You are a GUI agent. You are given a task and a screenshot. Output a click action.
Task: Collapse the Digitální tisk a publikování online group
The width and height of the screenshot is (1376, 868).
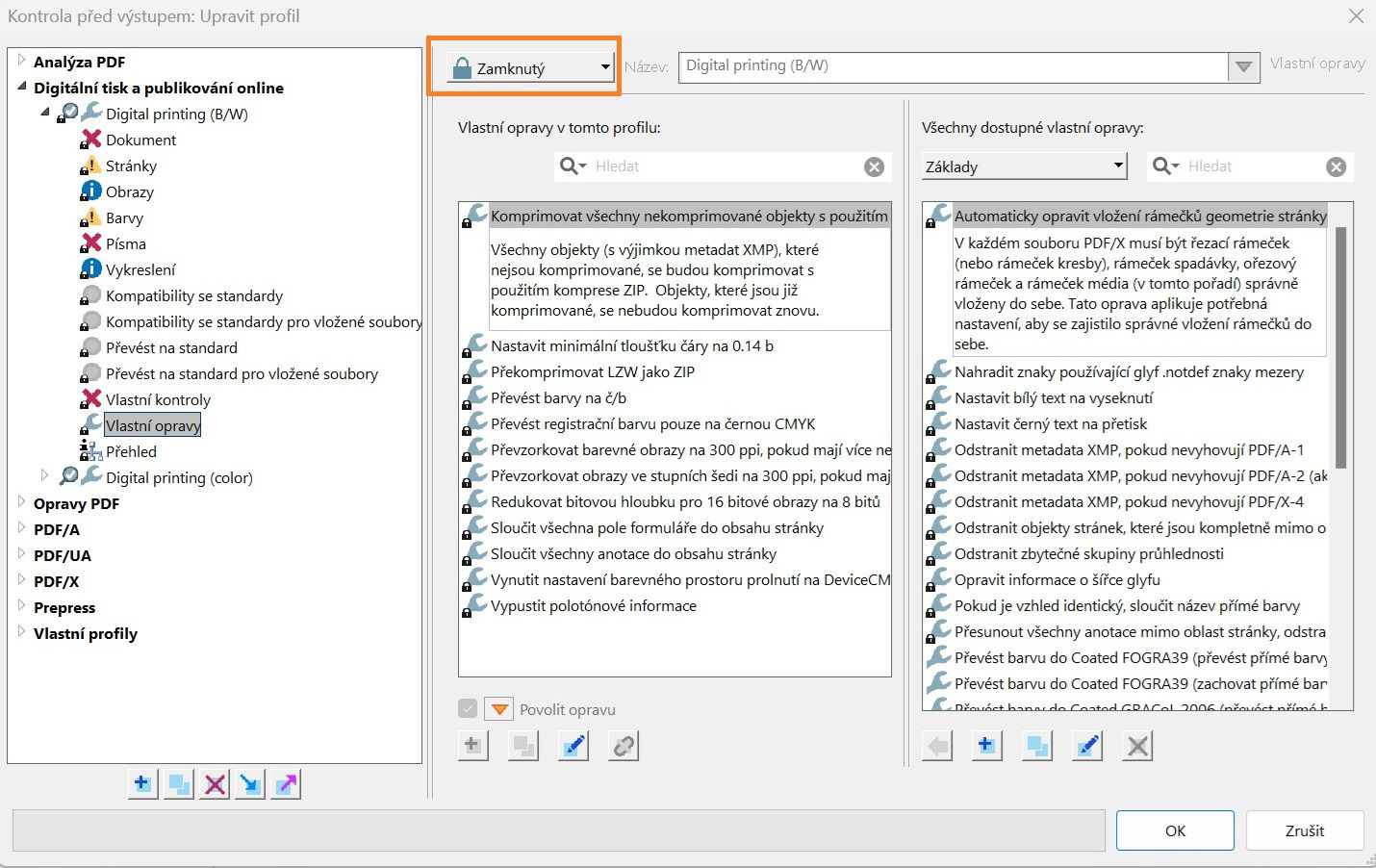(21, 87)
